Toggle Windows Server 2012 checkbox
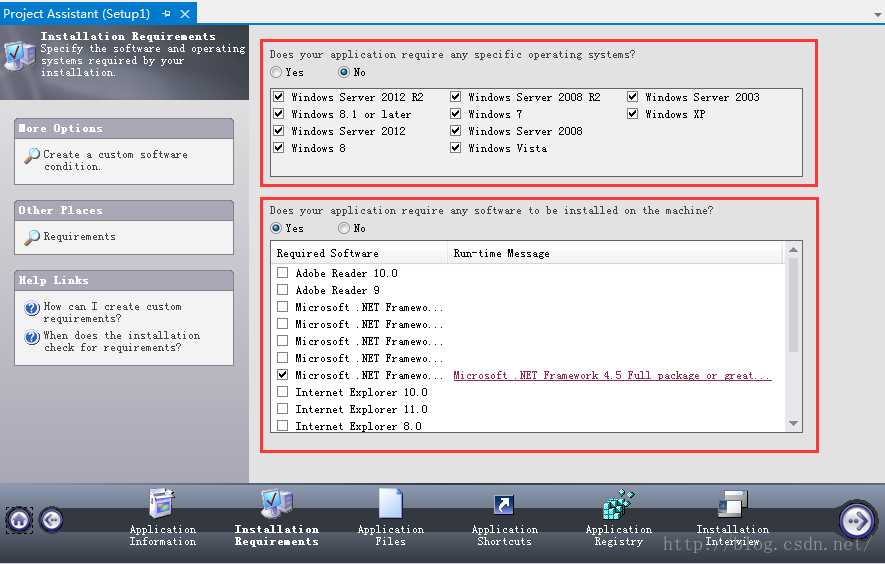Screen dimensions: 885x564 pyautogui.click(x=278, y=130)
